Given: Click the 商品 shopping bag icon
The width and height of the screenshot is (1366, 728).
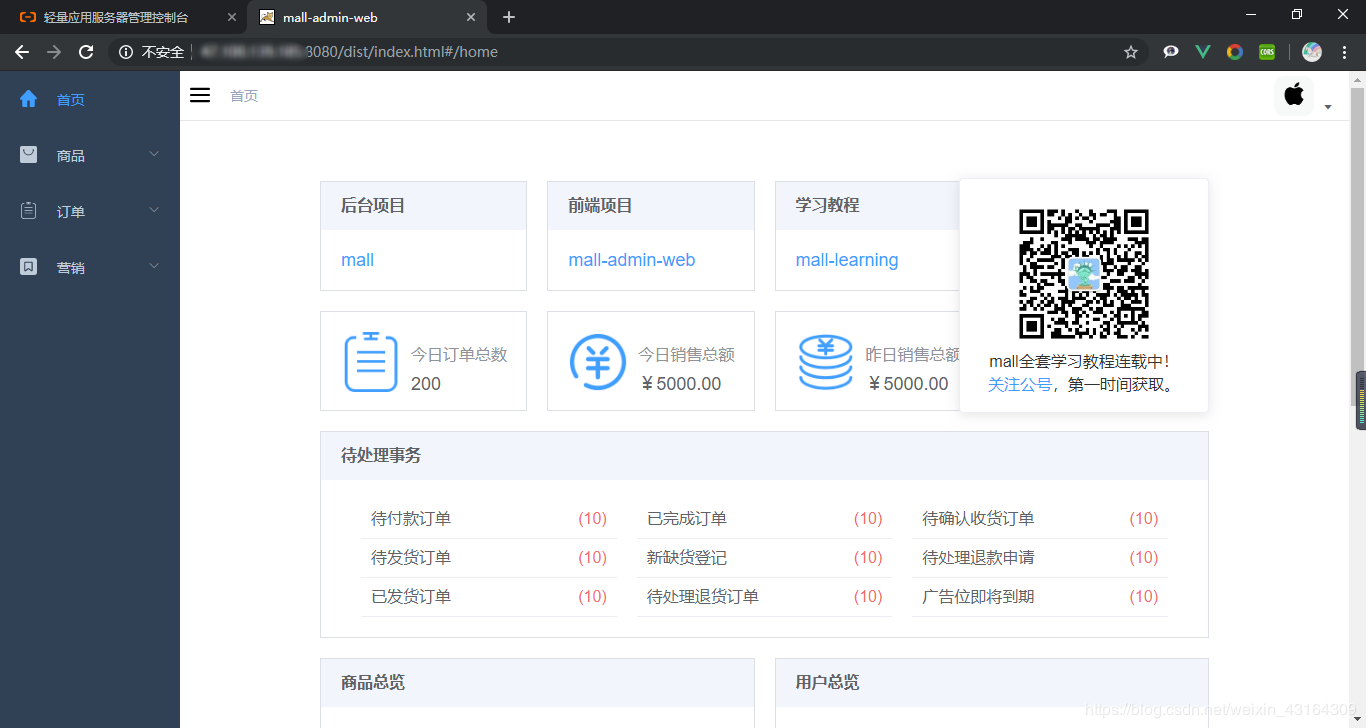Looking at the screenshot, I should click(28, 155).
